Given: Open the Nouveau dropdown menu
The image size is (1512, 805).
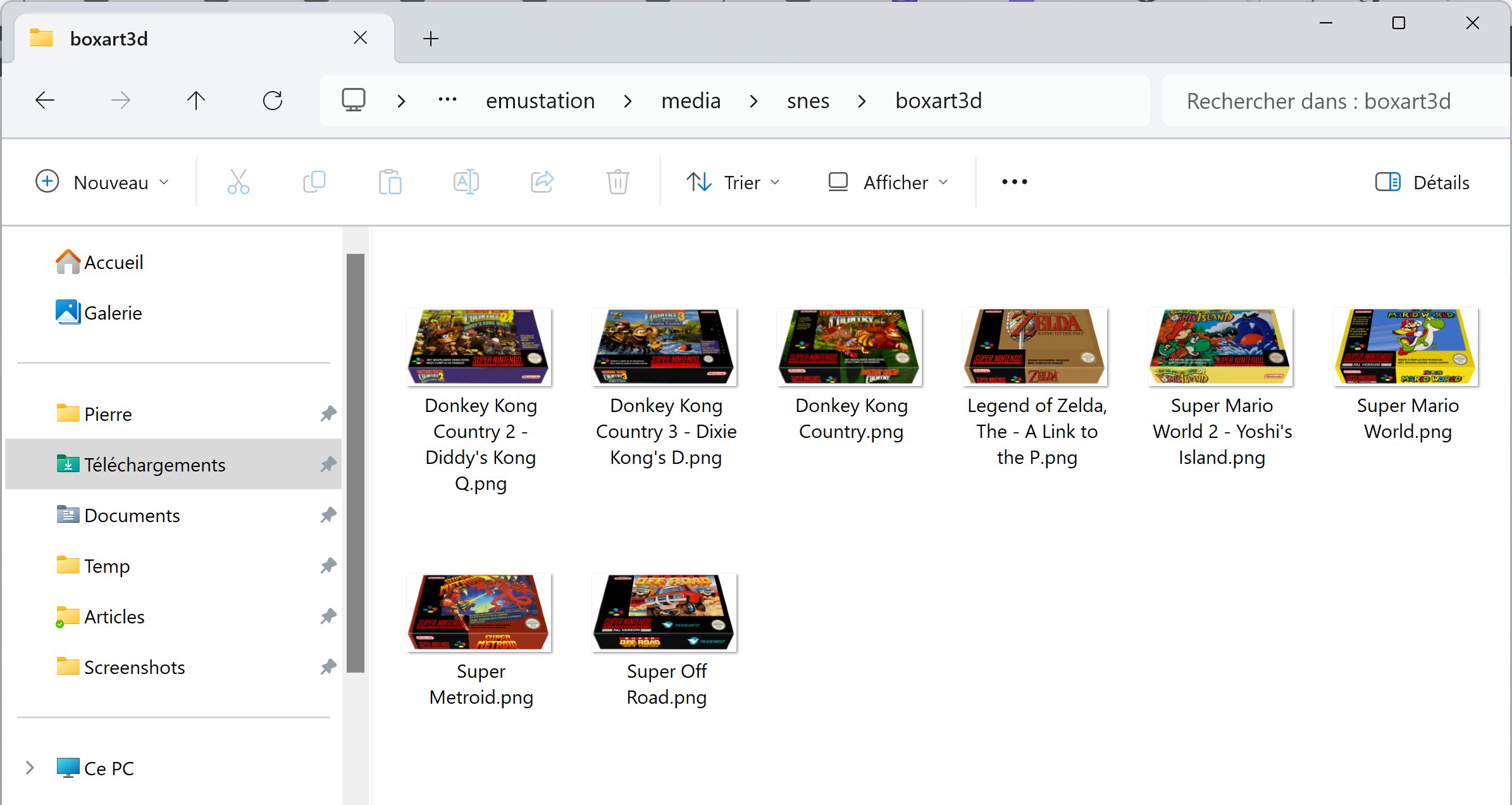Looking at the screenshot, I should [x=102, y=182].
